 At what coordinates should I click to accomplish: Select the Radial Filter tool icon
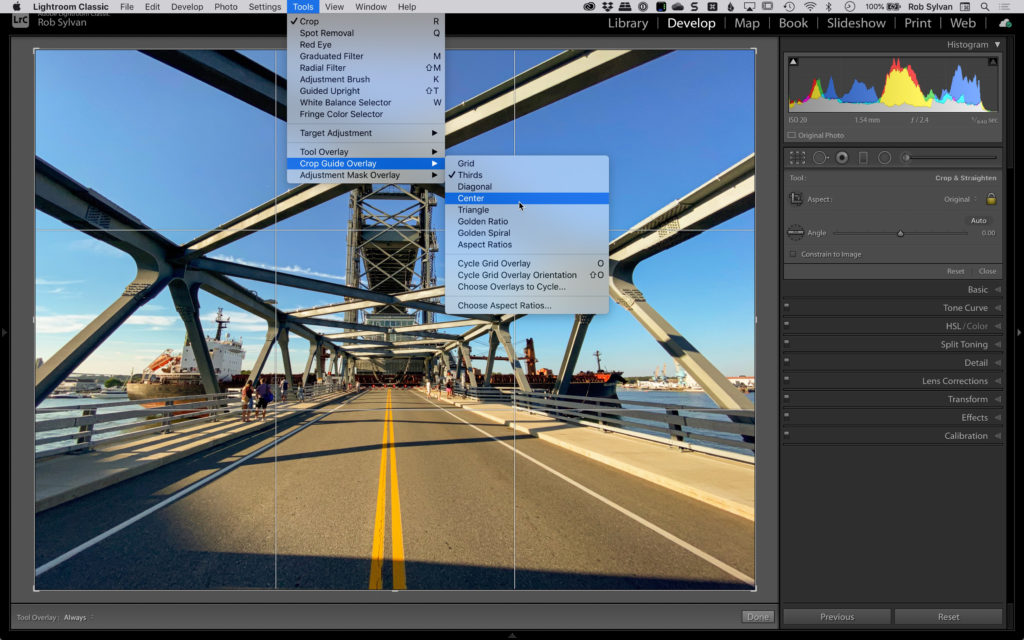coord(884,157)
